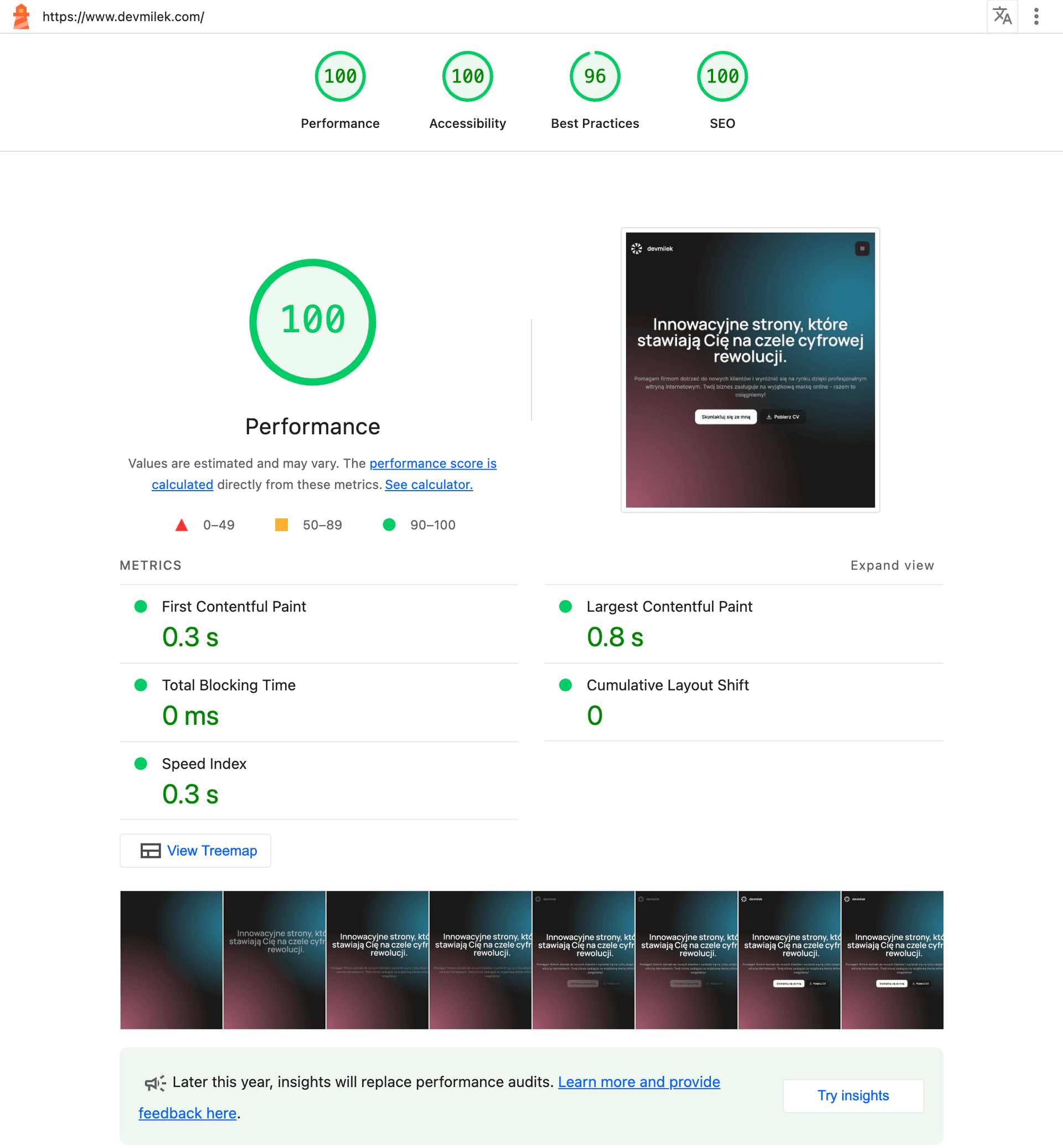
Task: Follow the performance score is calculated link
Action: click(x=432, y=463)
